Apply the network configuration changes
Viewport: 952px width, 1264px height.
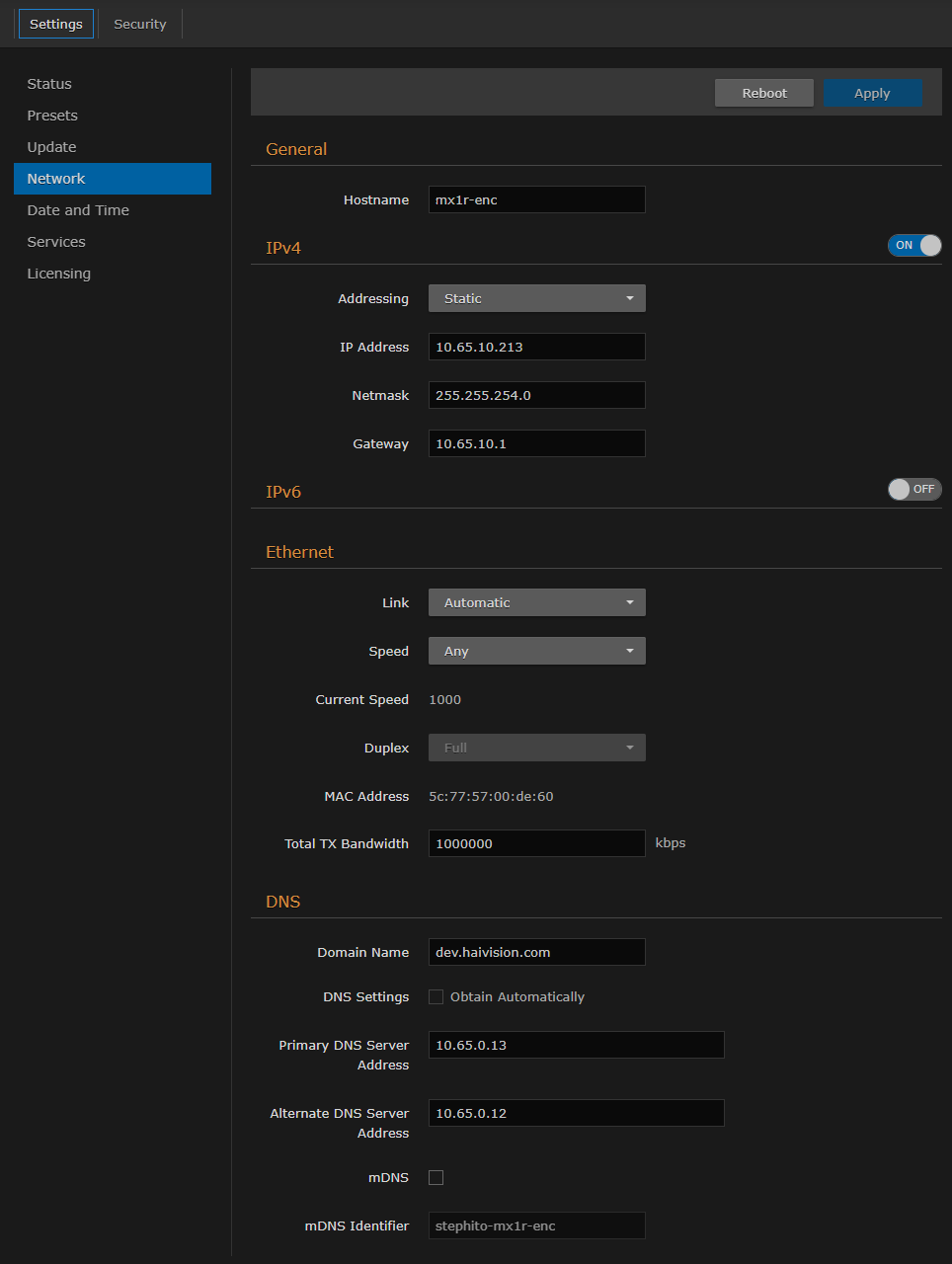[x=872, y=92]
